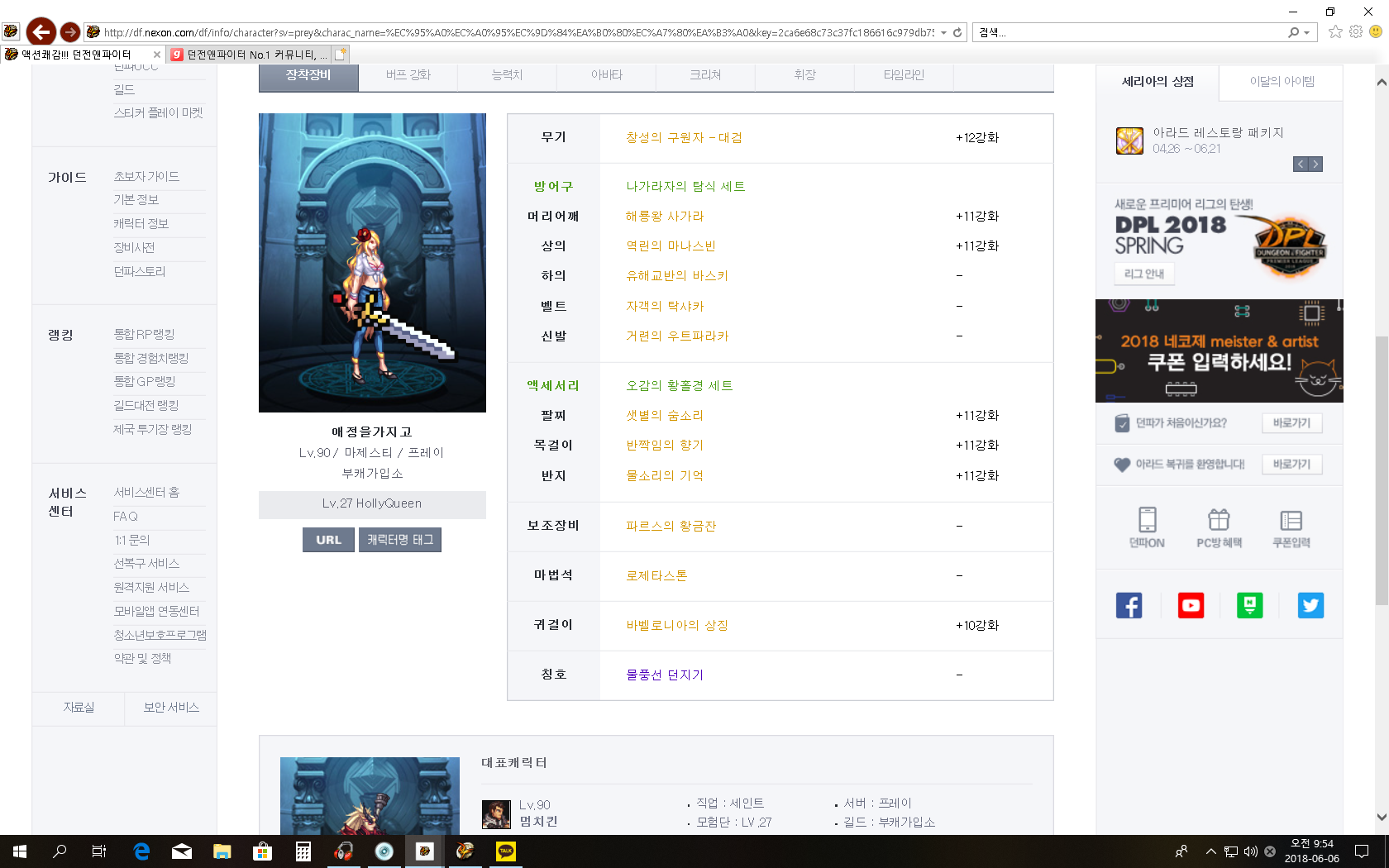Open the 물풍선 던지기 title link
The image size is (1389, 868).
[x=665, y=675]
